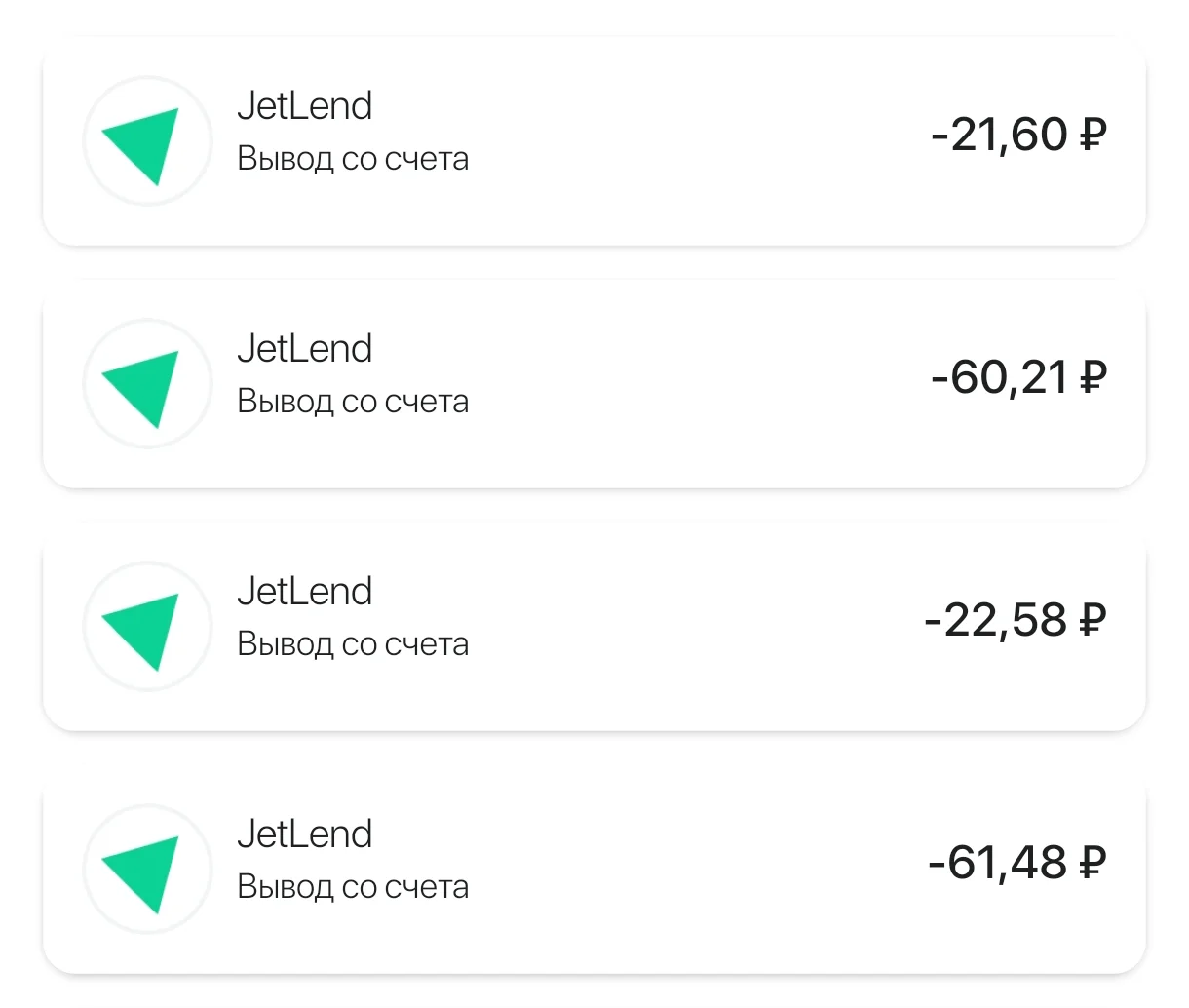Click 'Вывод со счета' in the -60,21 ₽ card
Screen dimensions: 1189x1008
point(353,402)
